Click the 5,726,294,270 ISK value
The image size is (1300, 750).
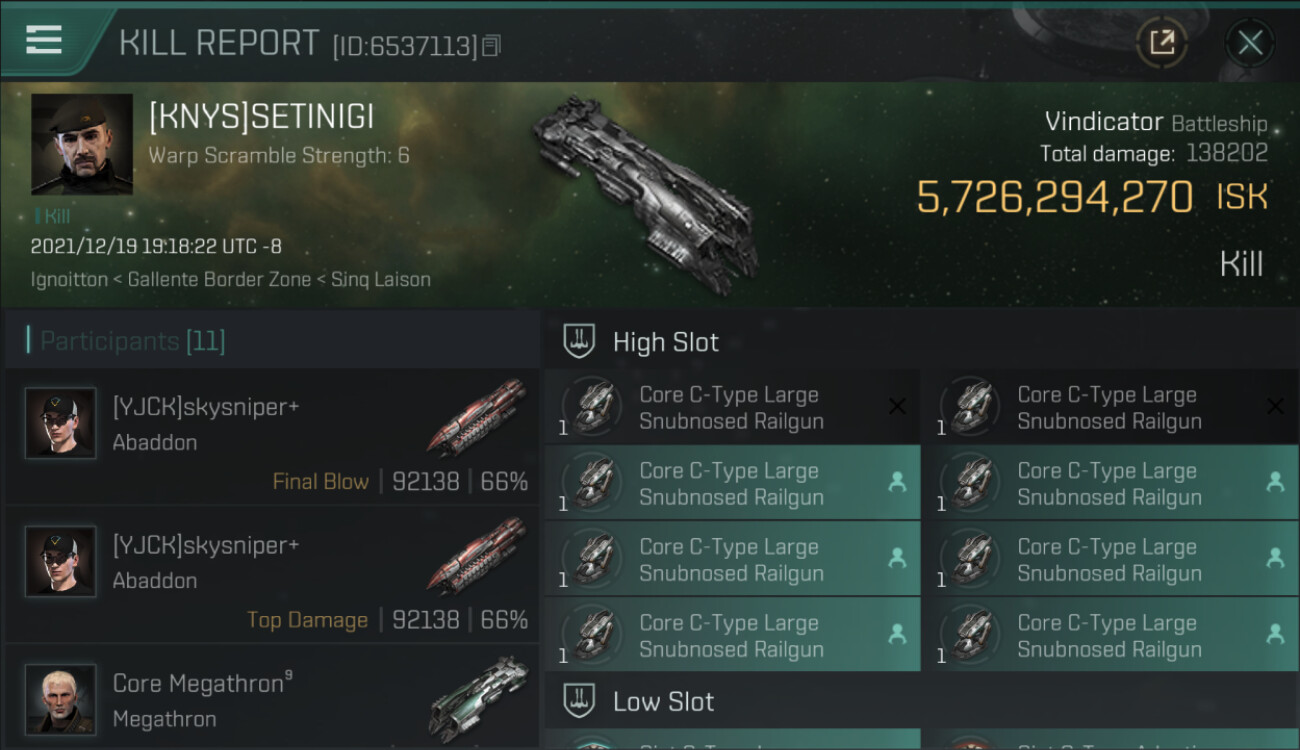click(x=1055, y=197)
